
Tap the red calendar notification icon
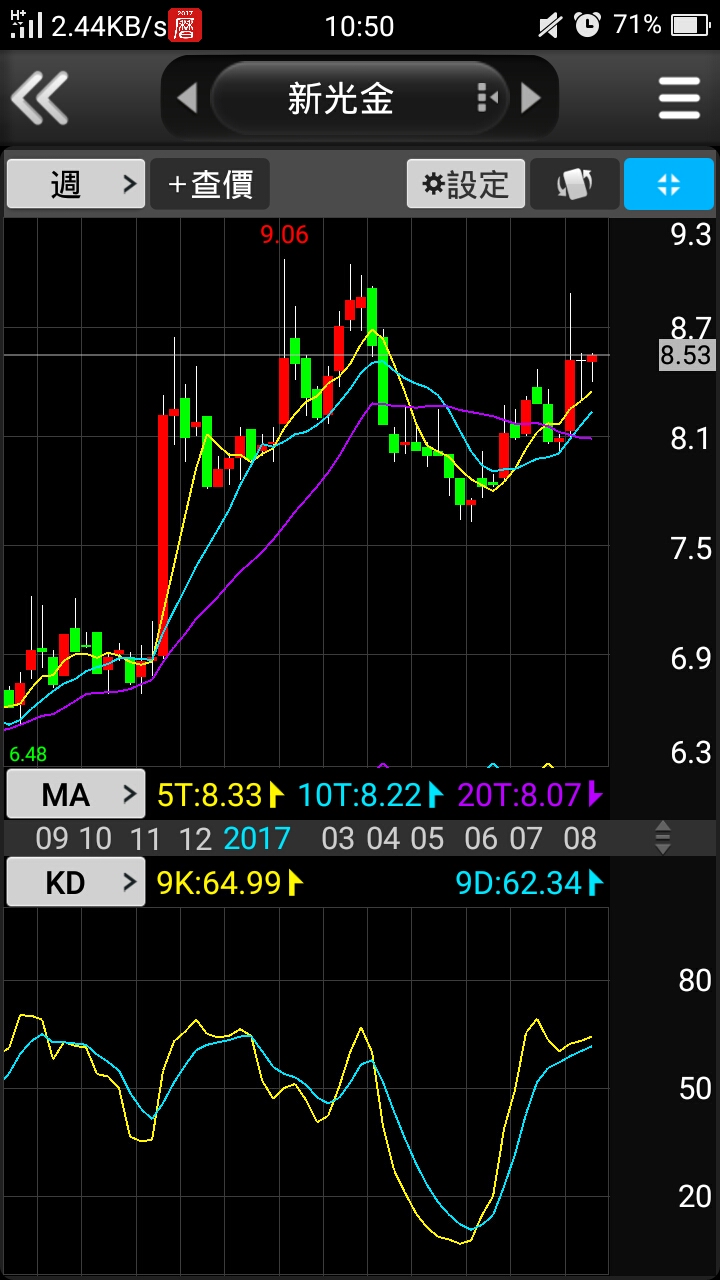[x=185, y=25]
